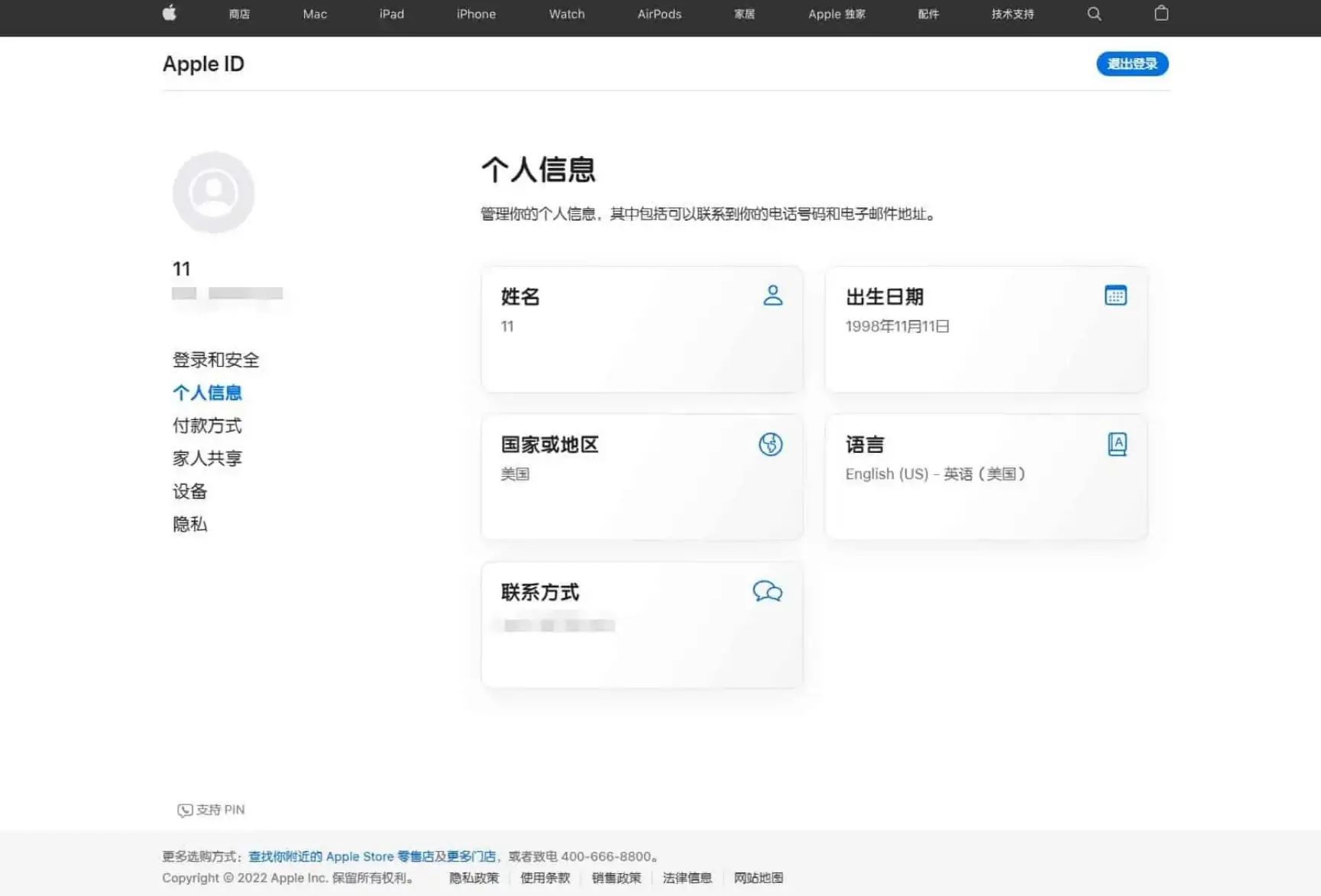Click the 退出登录 button
The height and width of the screenshot is (896, 1321).
tap(1132, 63)
